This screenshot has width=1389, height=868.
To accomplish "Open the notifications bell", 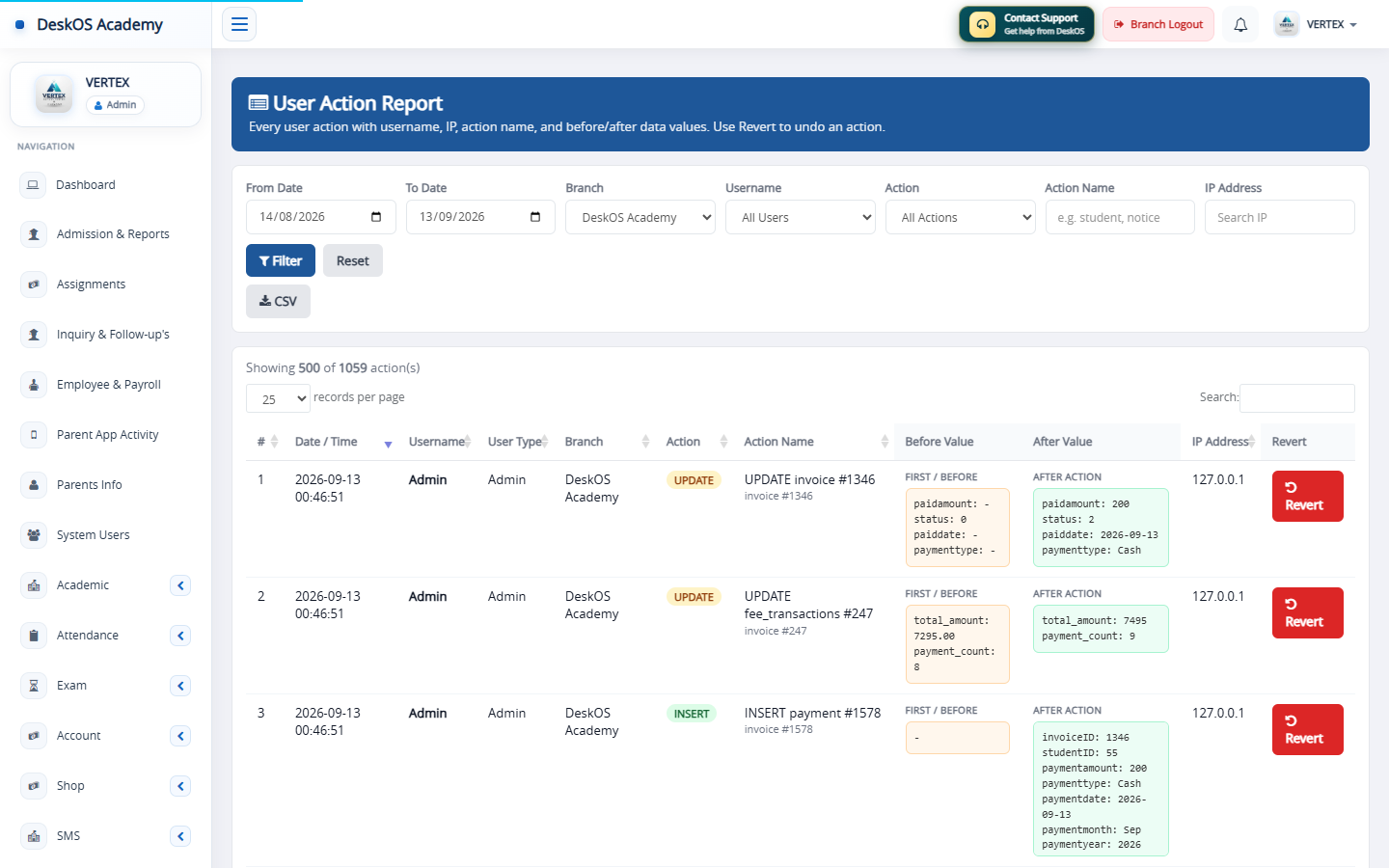I will click(x=1240, y=25).
